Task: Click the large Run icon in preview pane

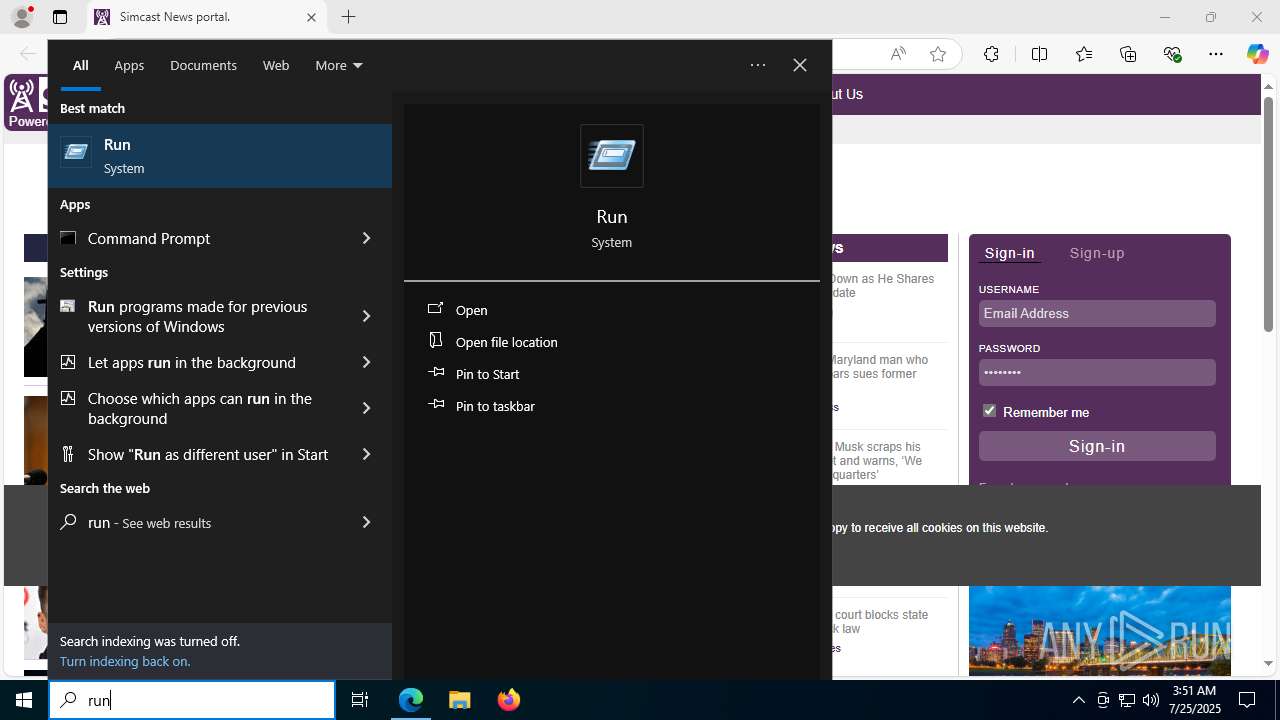Action: pos(612,156)
